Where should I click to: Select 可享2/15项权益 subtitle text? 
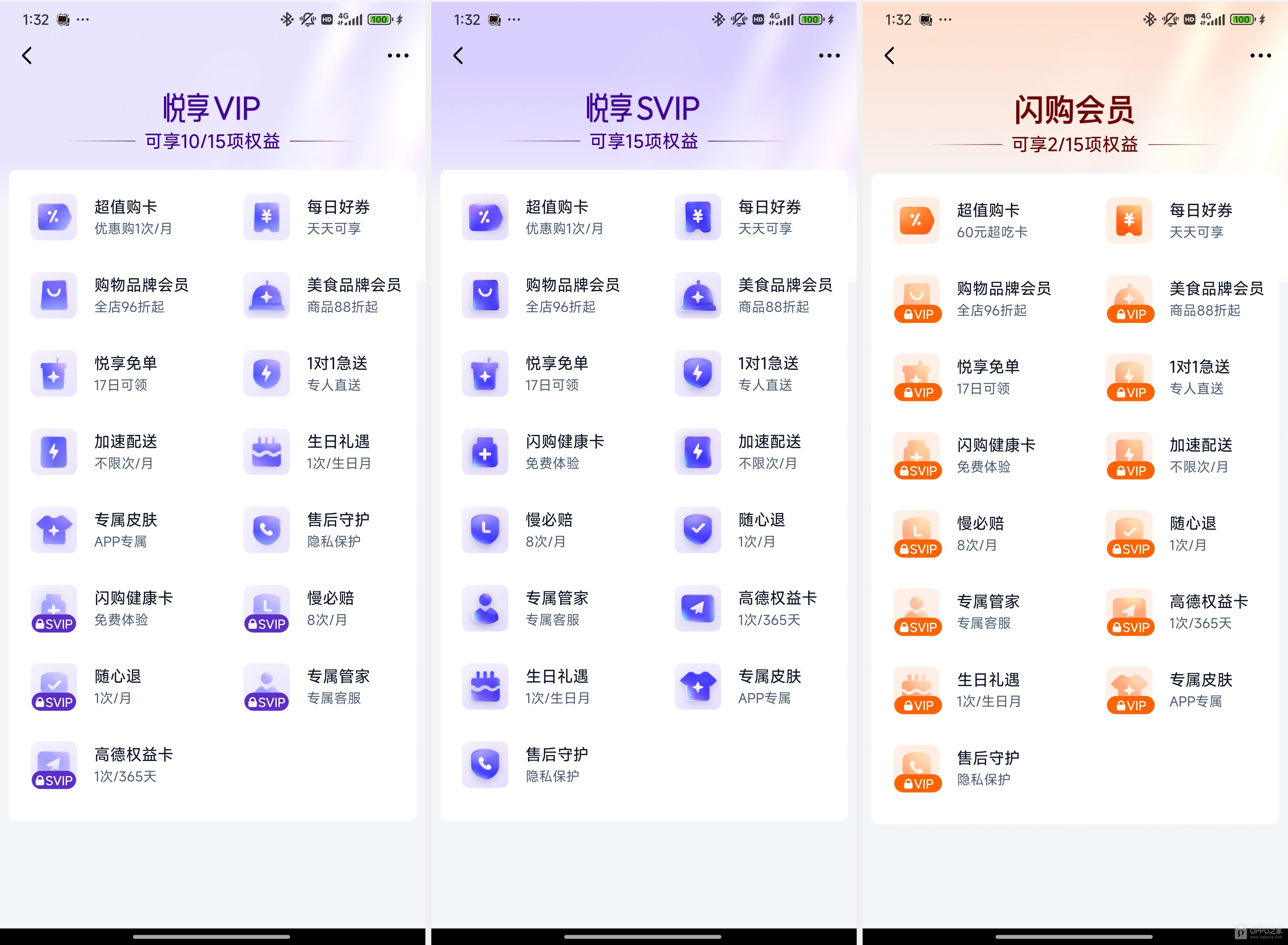coord(1075,144)
